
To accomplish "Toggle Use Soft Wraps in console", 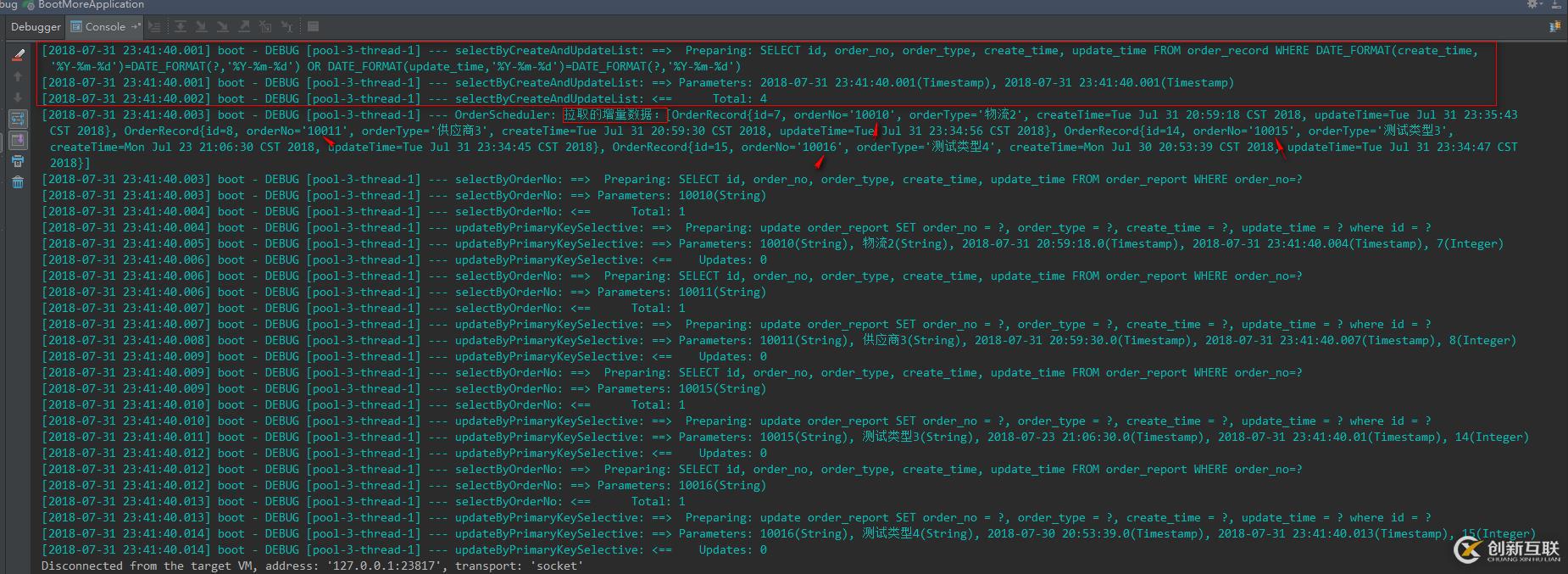I will (18, 119).
